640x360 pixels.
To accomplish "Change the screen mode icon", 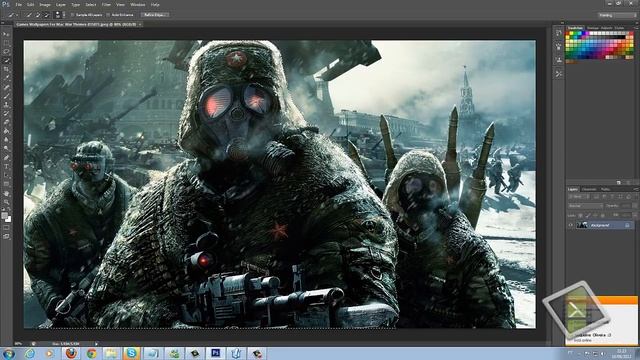I will pyautogui.click(x=6, y=236).
